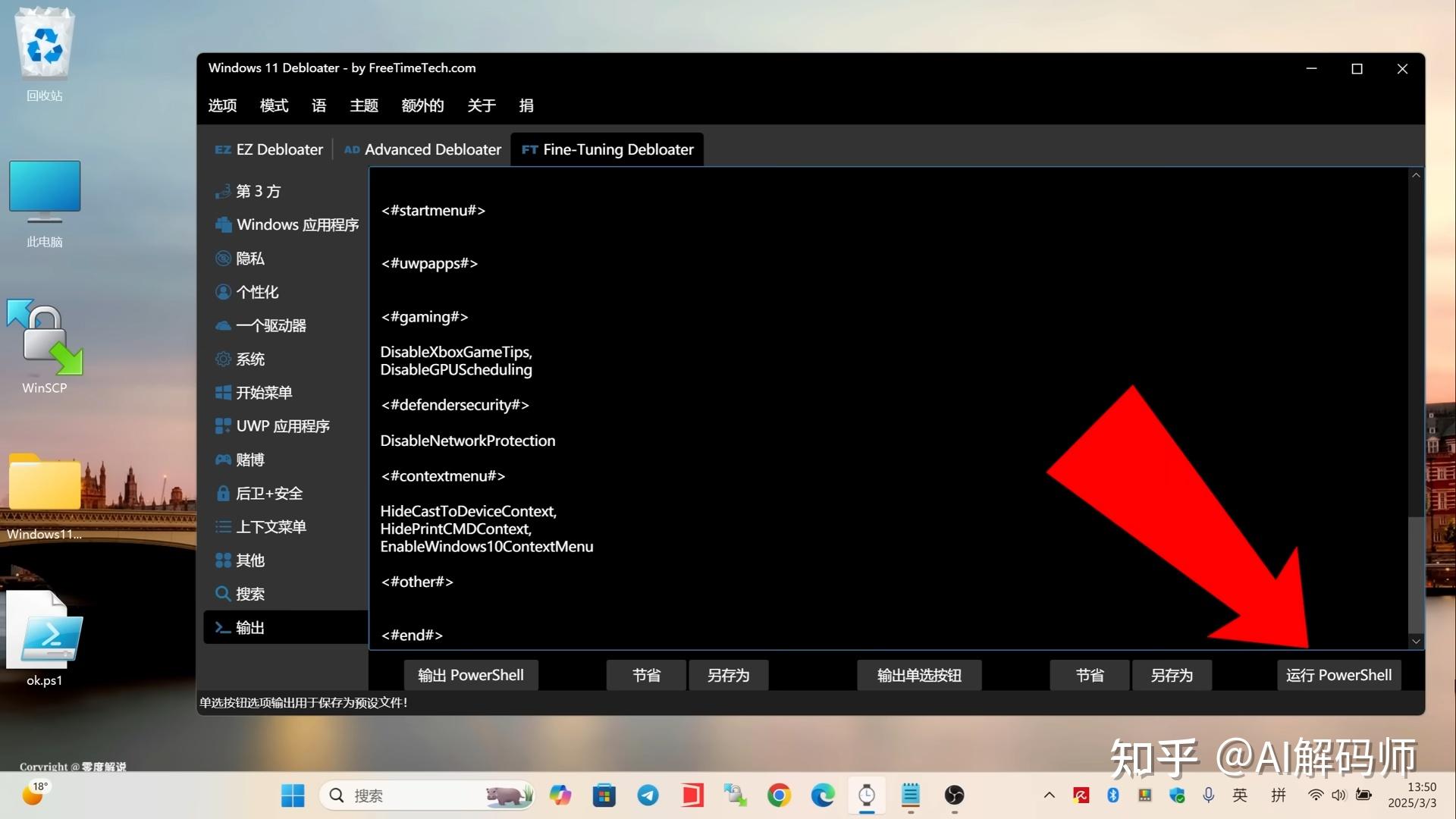The image size is (1456, 819).
Task: Click the scrollbar down arrow
Action: point(1415,641)
